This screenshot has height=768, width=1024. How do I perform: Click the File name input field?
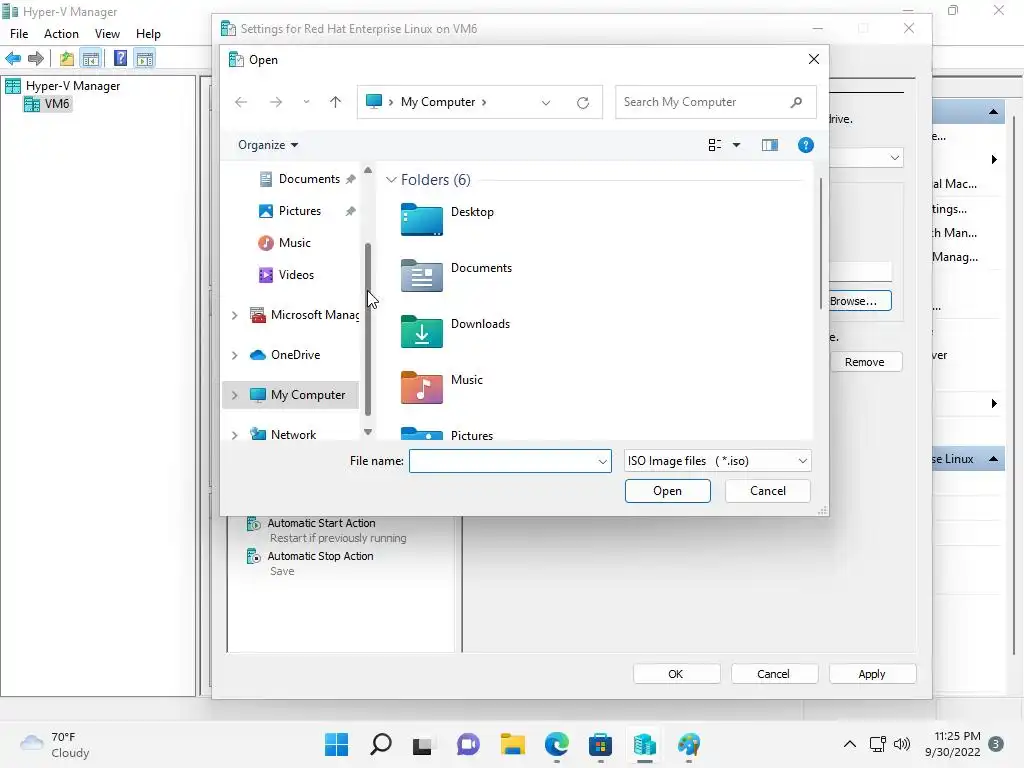(503, 461)
